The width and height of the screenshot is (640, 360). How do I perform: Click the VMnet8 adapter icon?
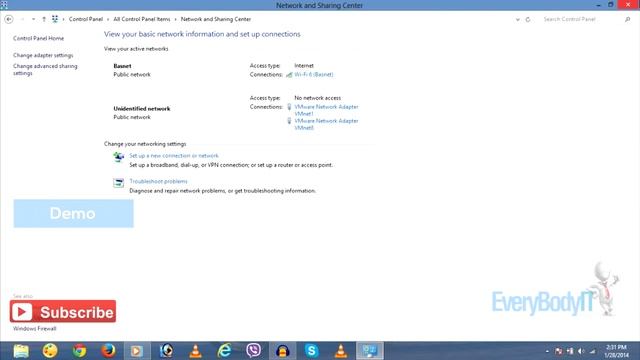point(289,121)
